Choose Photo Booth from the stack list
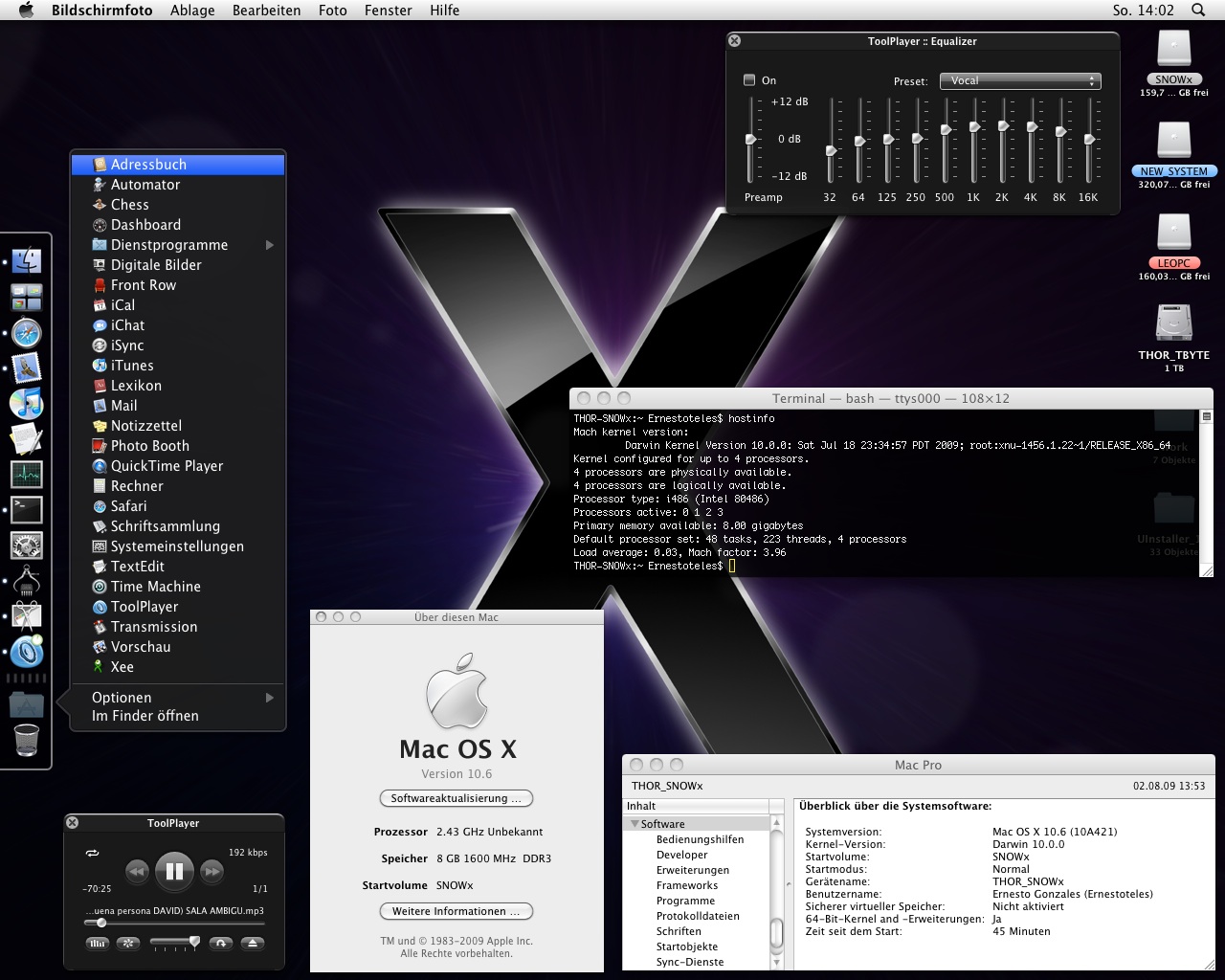The height and width of the screenshot is (980, 1225). (x=178, y=446)
